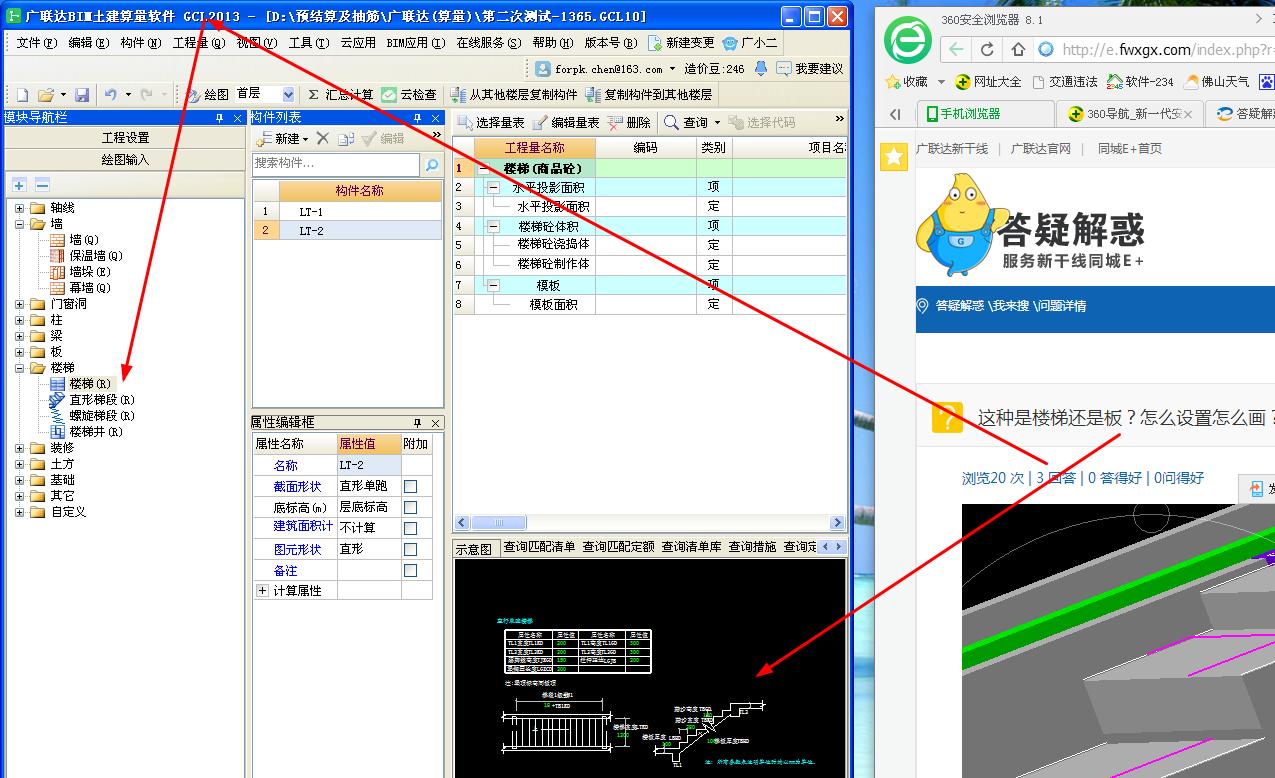Image resolution: width=1275 pixels, height=778 pixels.
Task: Click the Undo arrow icon
Action: (111, 94)
